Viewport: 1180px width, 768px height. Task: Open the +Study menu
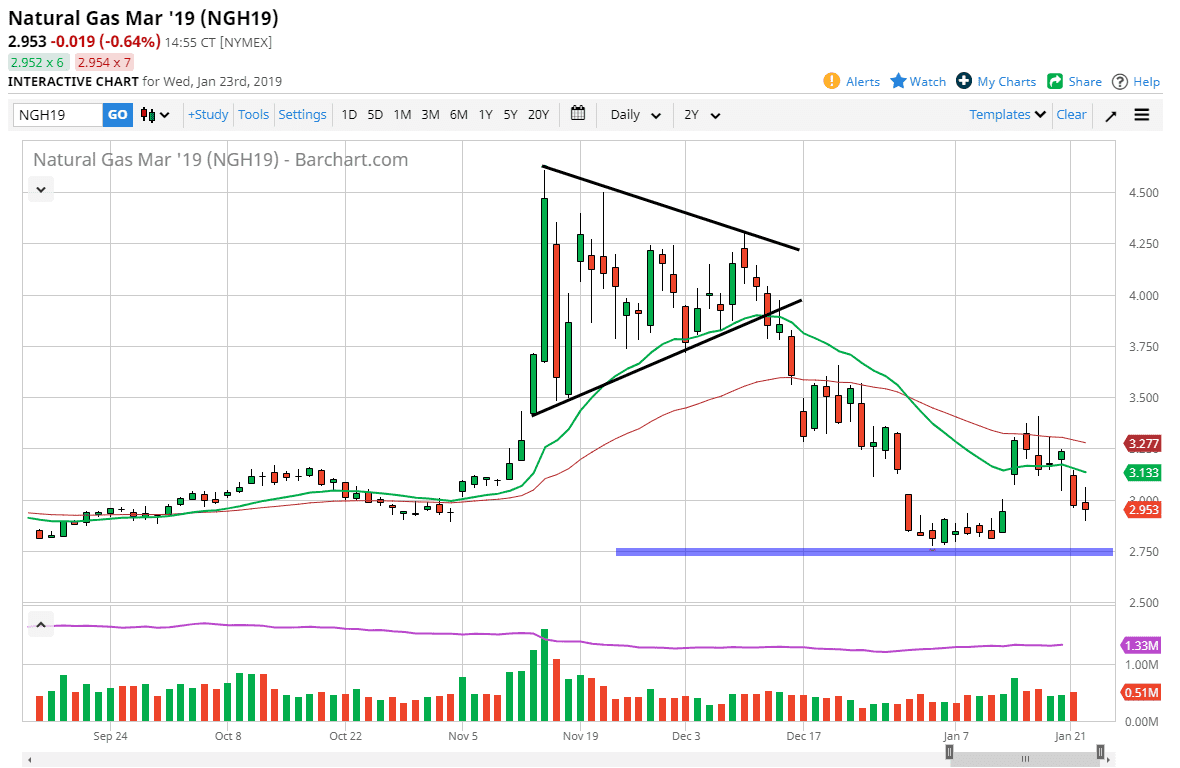point(208,114)
